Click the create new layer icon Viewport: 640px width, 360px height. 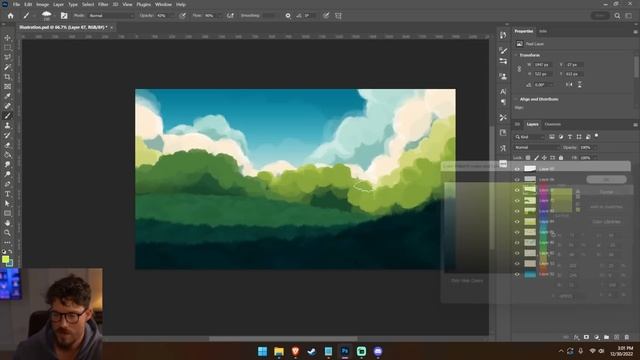click(x=617, y=337)
